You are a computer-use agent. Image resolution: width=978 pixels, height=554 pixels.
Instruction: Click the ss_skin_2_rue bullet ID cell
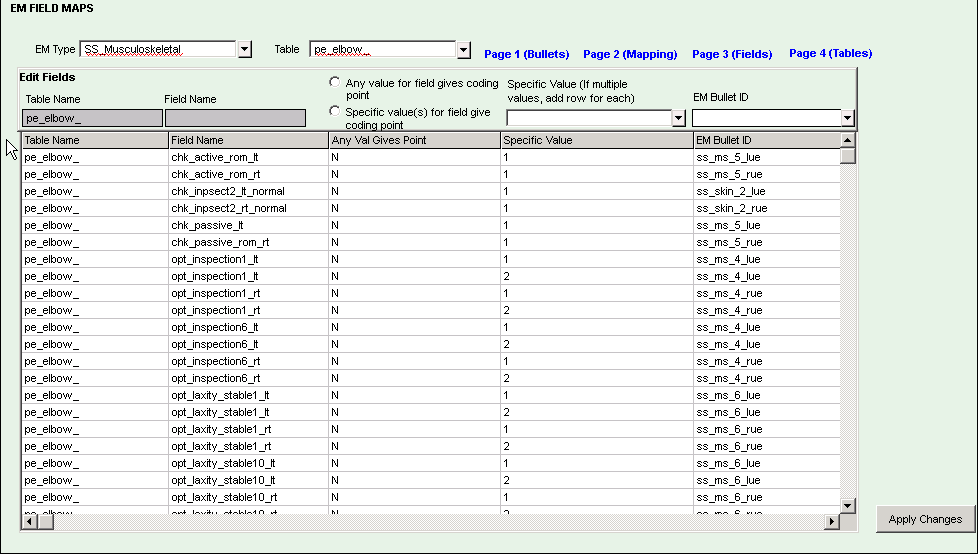(x=767, y=208)
